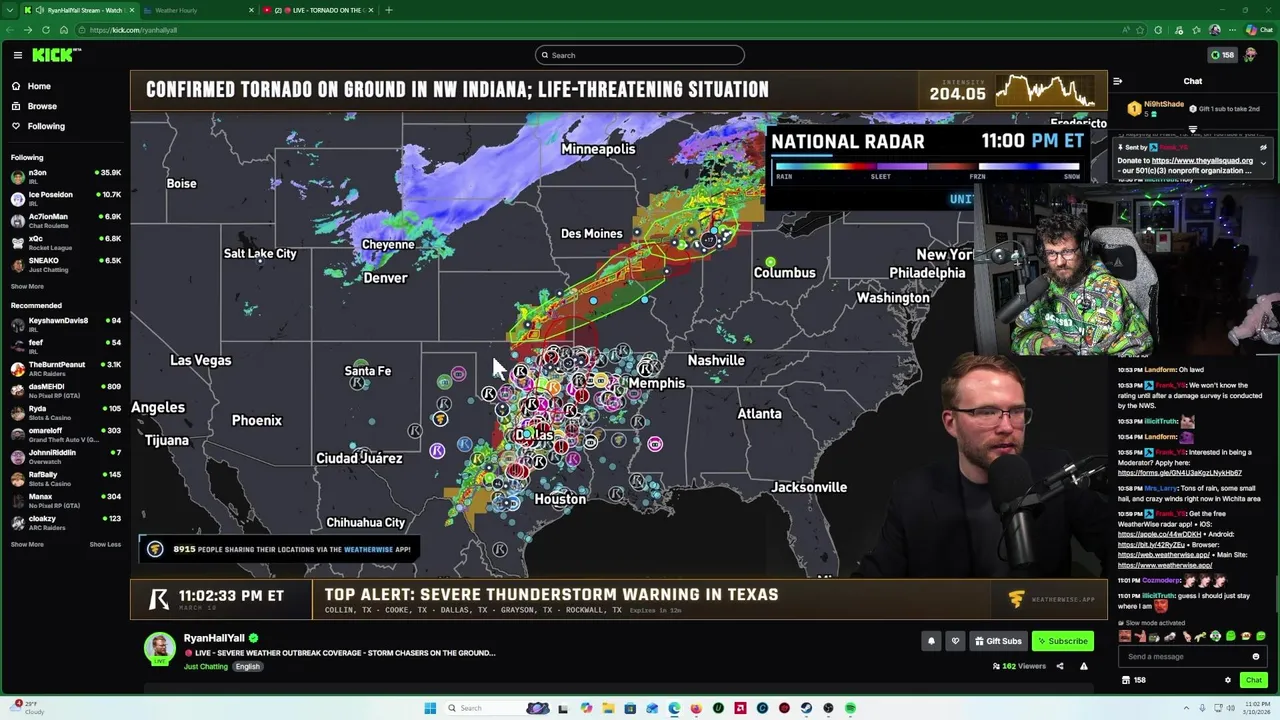Viewport: 1280px width, 720px height.
Task: Click the English language tag
Action: pyautogui.click(x=247, y=666)
